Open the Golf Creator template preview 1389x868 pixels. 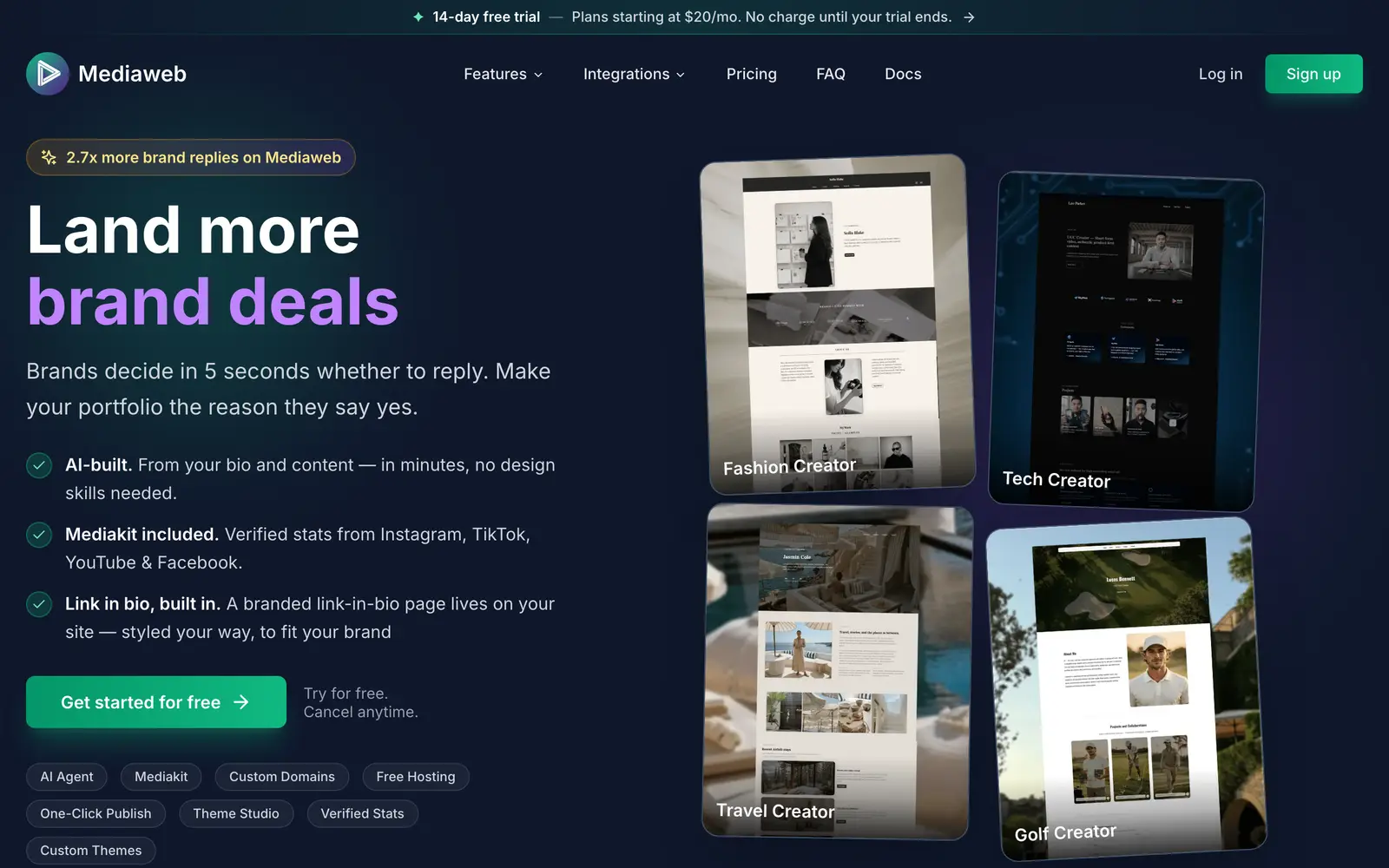pos(1126,688)
